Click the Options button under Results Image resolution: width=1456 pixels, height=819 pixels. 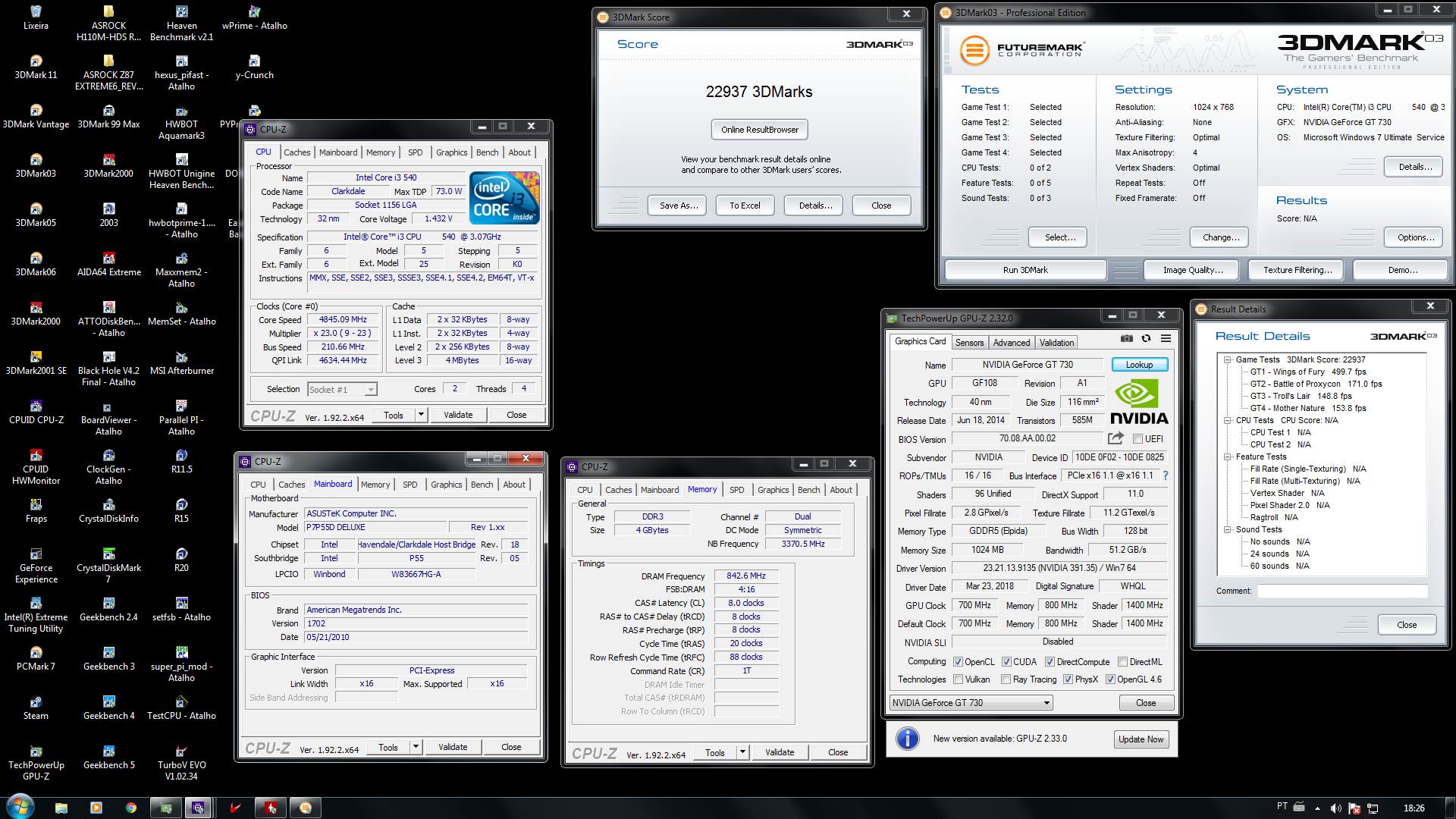pyautogui.click(x=1415, y=237)
